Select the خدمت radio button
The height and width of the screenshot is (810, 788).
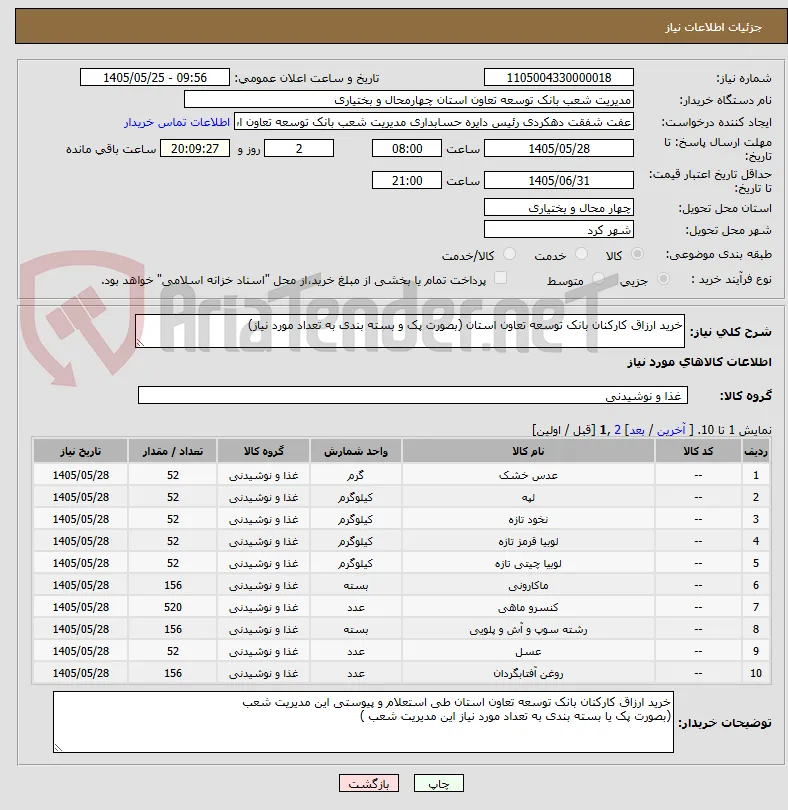[x=581, y=254]
